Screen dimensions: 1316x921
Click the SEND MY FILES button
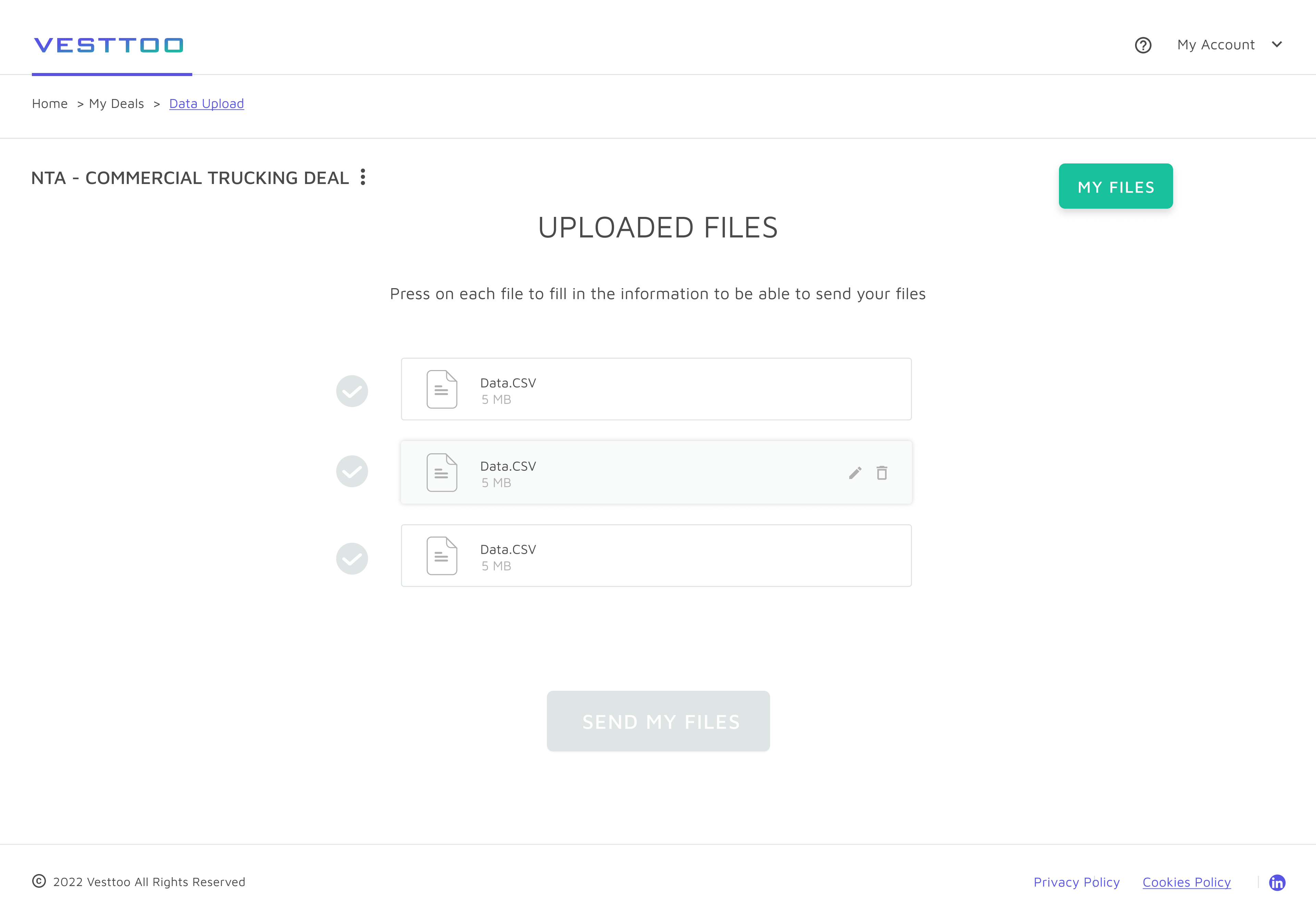tap(658, 721)
